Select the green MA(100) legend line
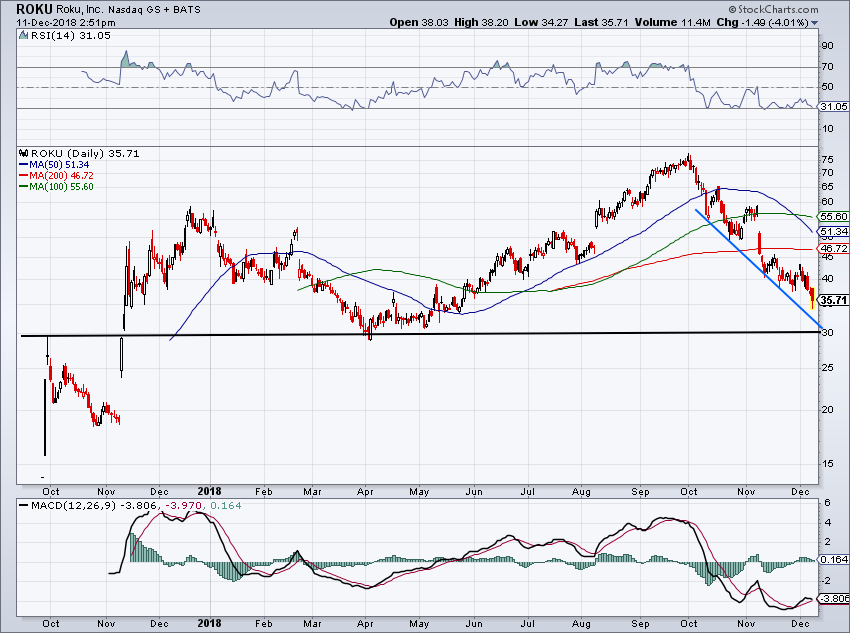850x633 pixels. pos(23,186)
